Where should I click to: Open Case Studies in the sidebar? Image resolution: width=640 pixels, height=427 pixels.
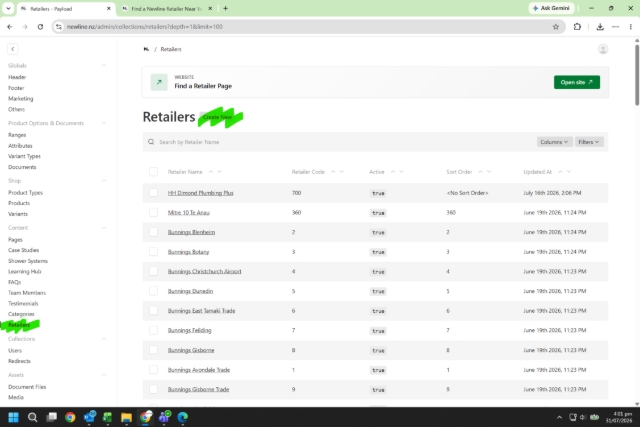pyautogui.click(x=24, y=250)
